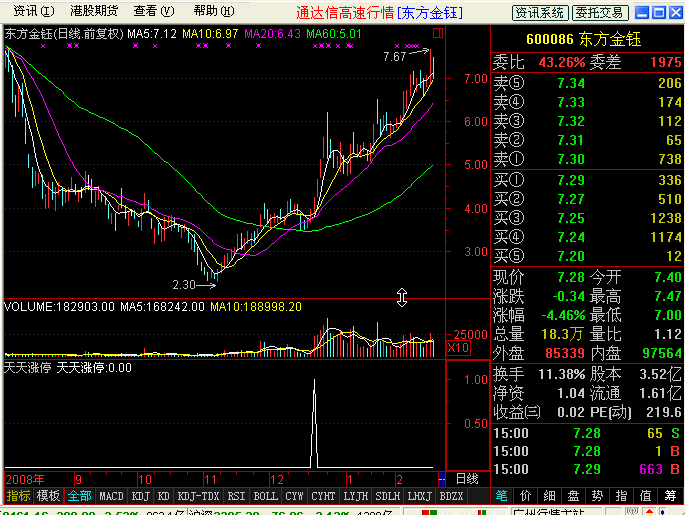Click the 换手 value 11.38%

tap(562, 374)
